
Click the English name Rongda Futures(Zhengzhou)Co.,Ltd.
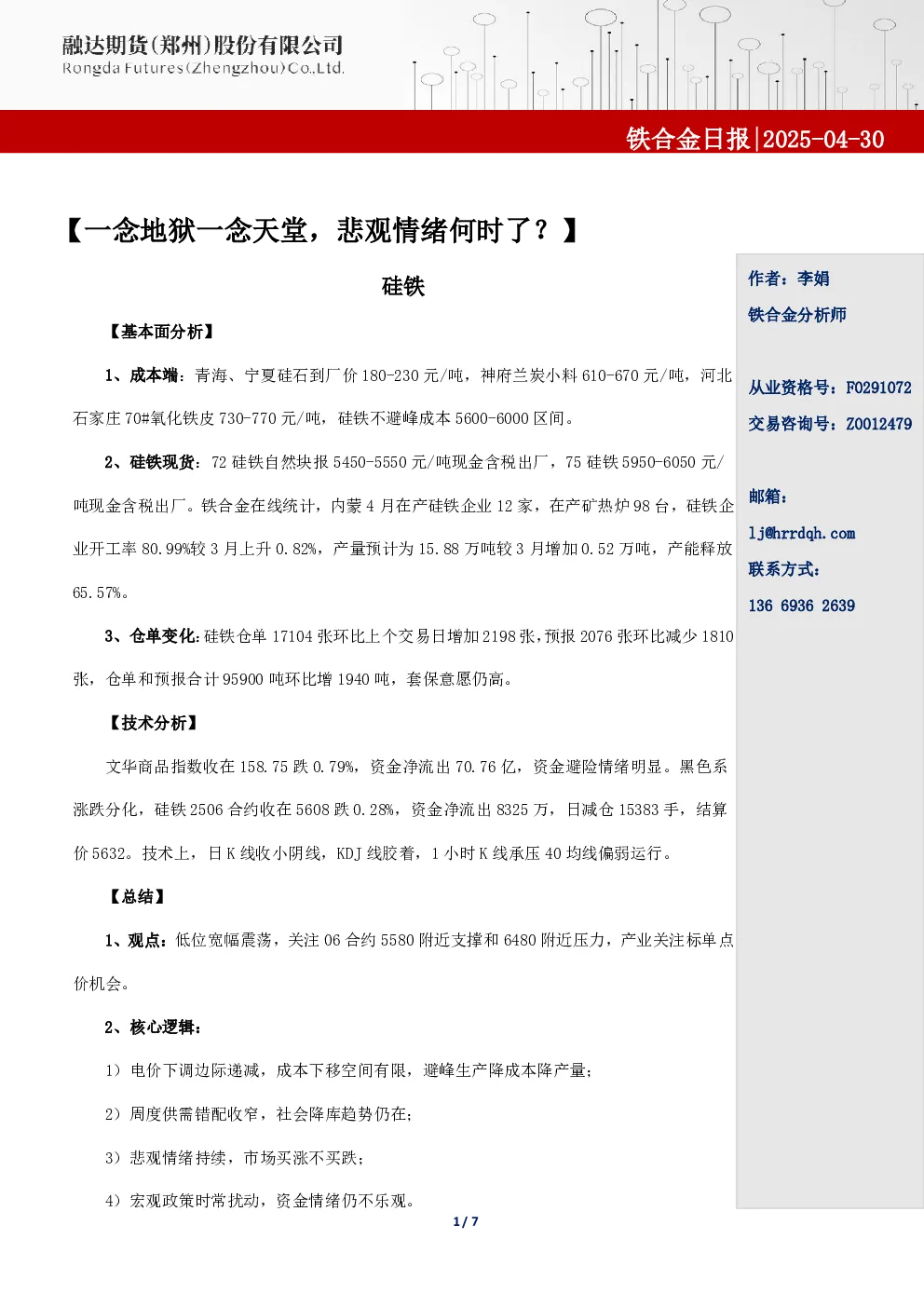coord(203,69)
